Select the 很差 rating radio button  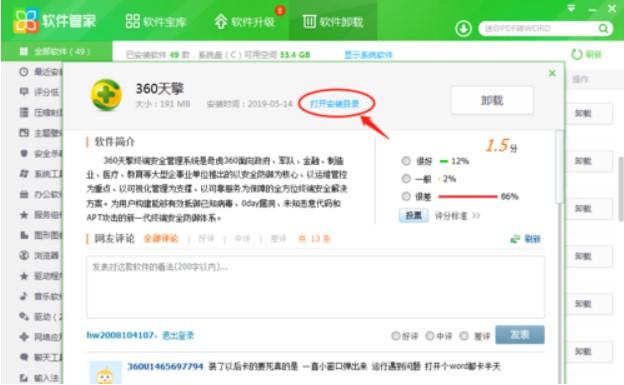point(406,196)
